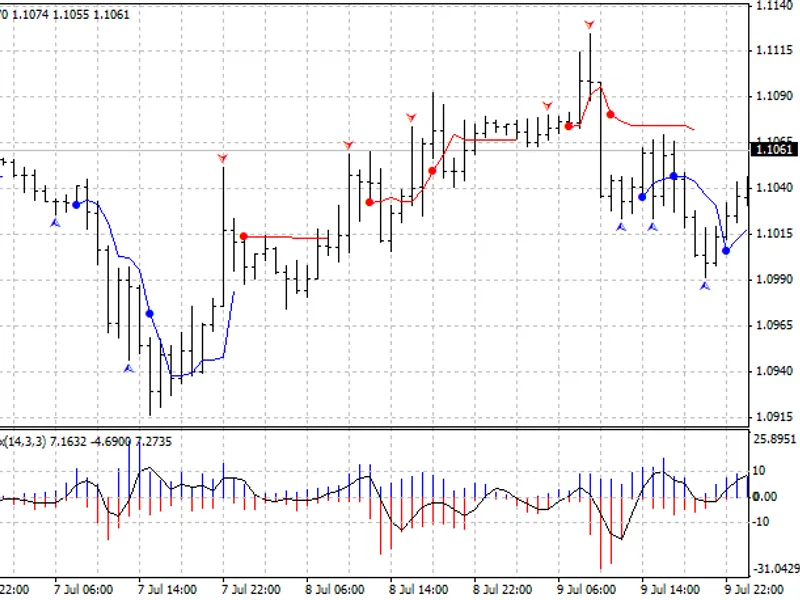Click the 8 Jul 14:00 time label
The width and height of the screenshot is (800, 600).
[x=419, y=590]
